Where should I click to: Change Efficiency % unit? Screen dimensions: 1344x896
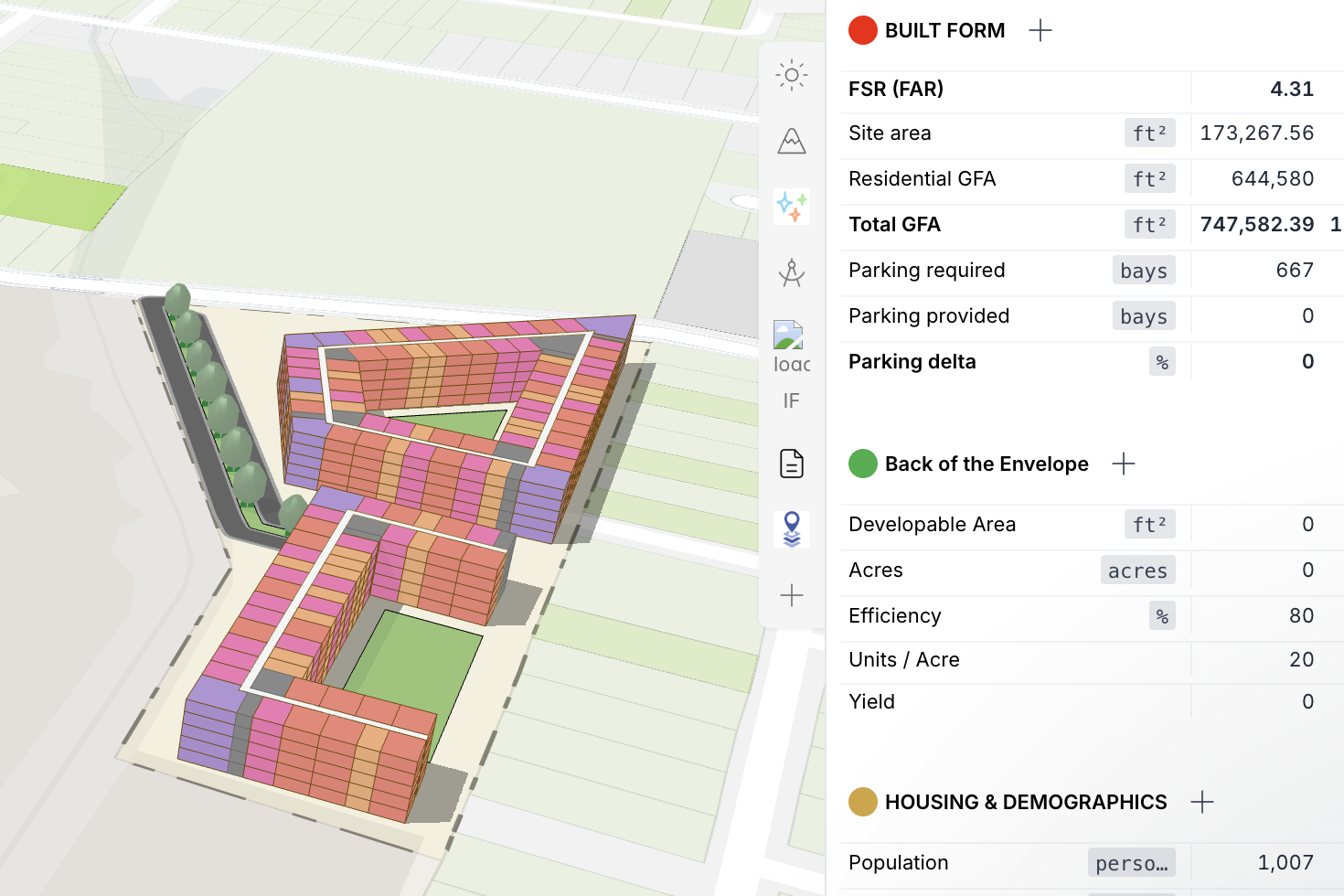coord(1162,616)
